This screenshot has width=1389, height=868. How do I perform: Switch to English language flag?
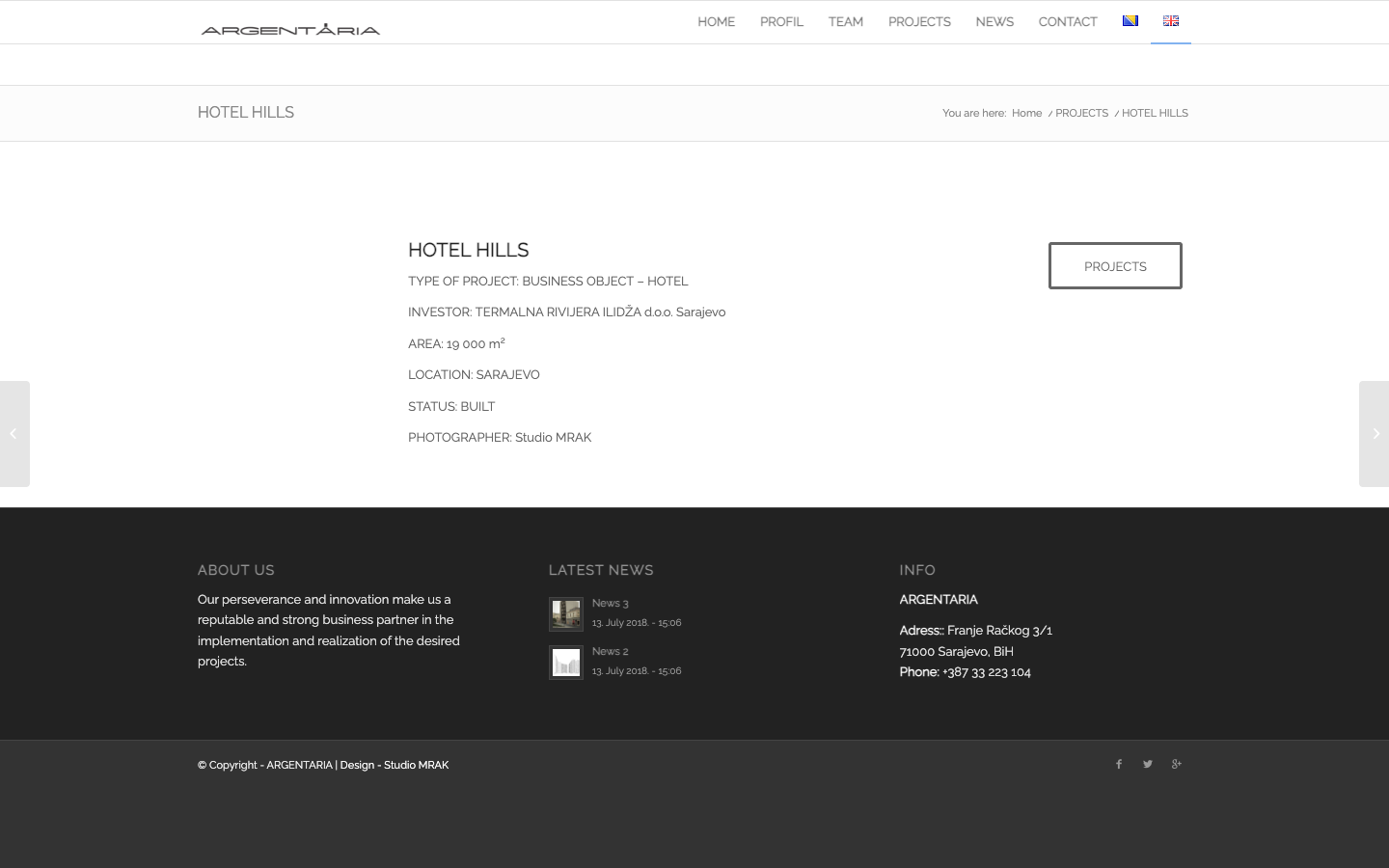[x=1170, y=21]
